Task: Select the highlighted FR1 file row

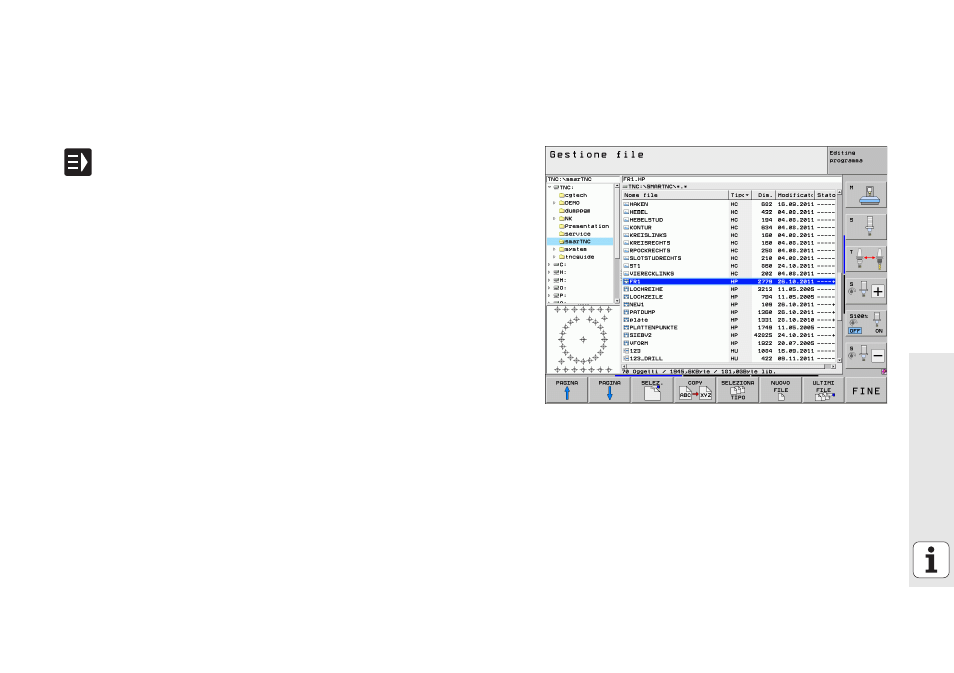Action: tap(729, 281)
